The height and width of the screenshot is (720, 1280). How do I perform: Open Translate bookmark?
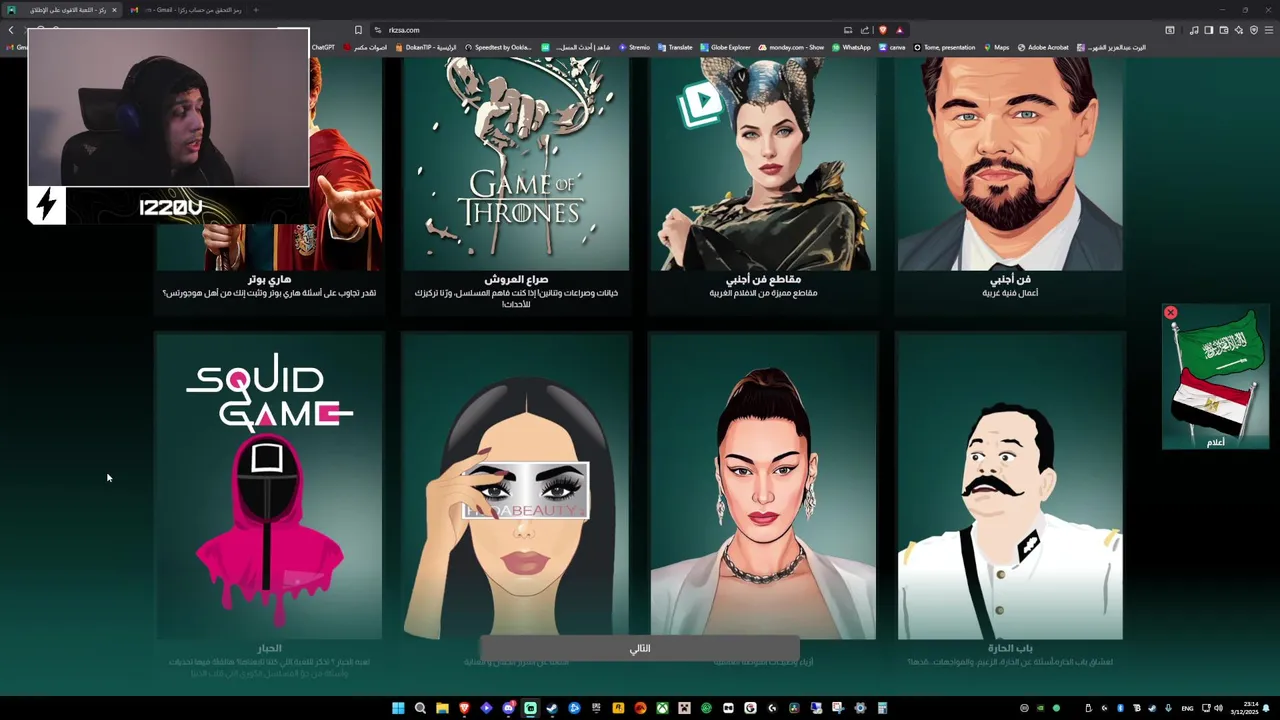click(x=675, y=47)
